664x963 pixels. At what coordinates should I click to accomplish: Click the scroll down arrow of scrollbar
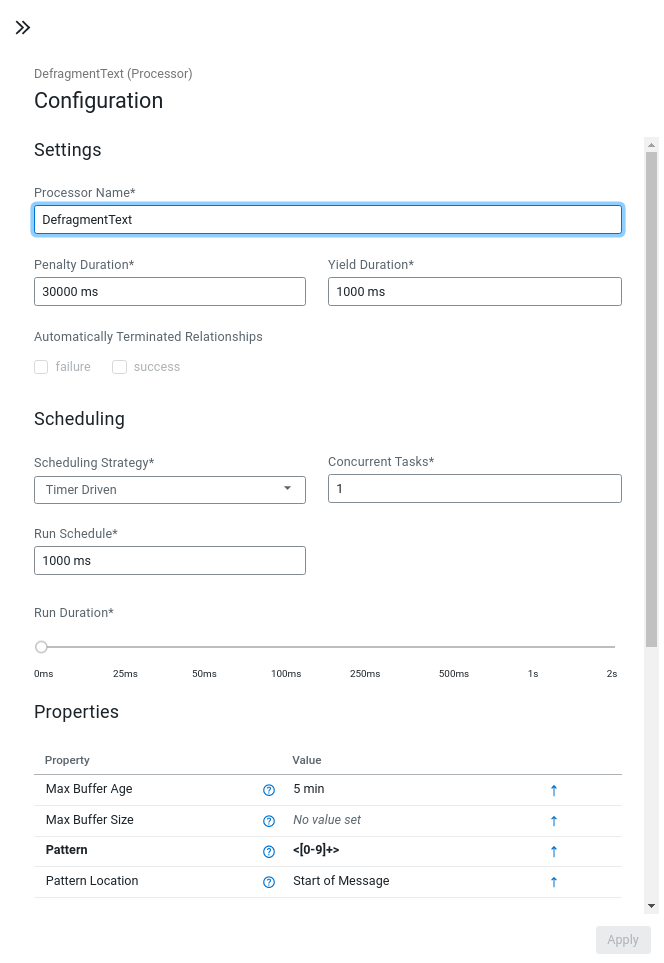[651, 906]
